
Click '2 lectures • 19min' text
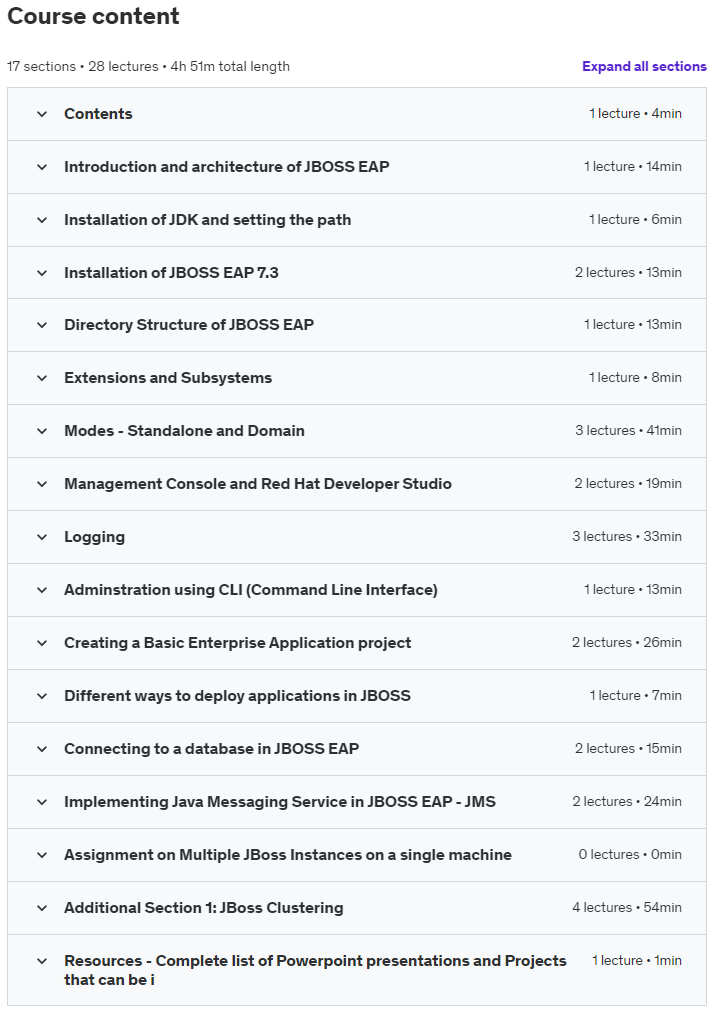click(628, 484)
